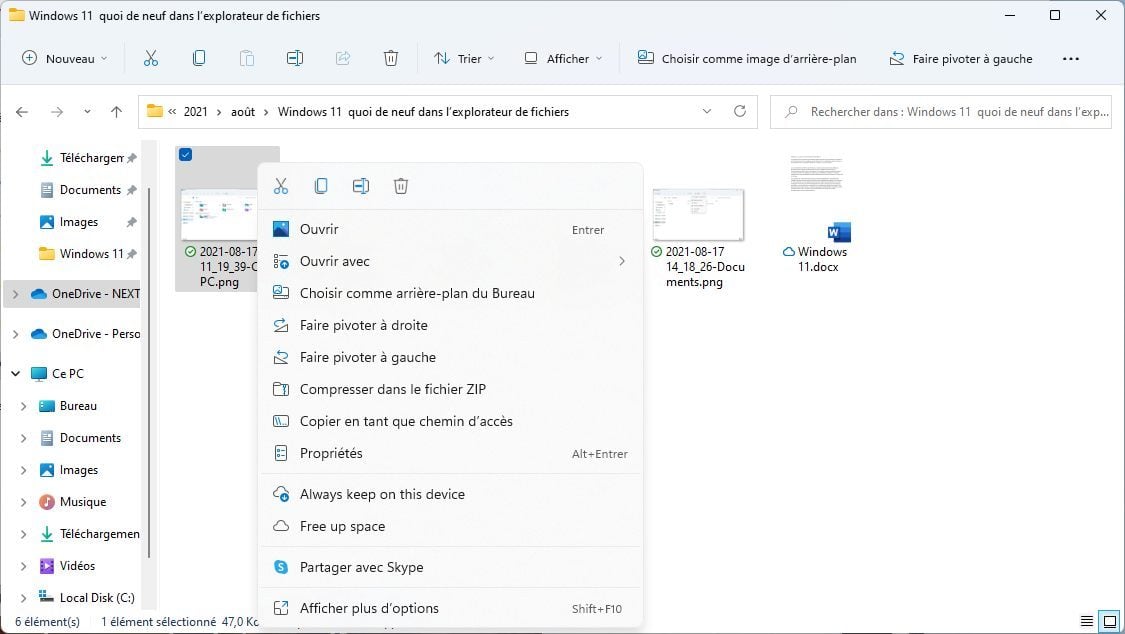This screenshot has height=634, width=1125.
Task: Open the Trier sort dropdown
Action: (x=464, y=59)
